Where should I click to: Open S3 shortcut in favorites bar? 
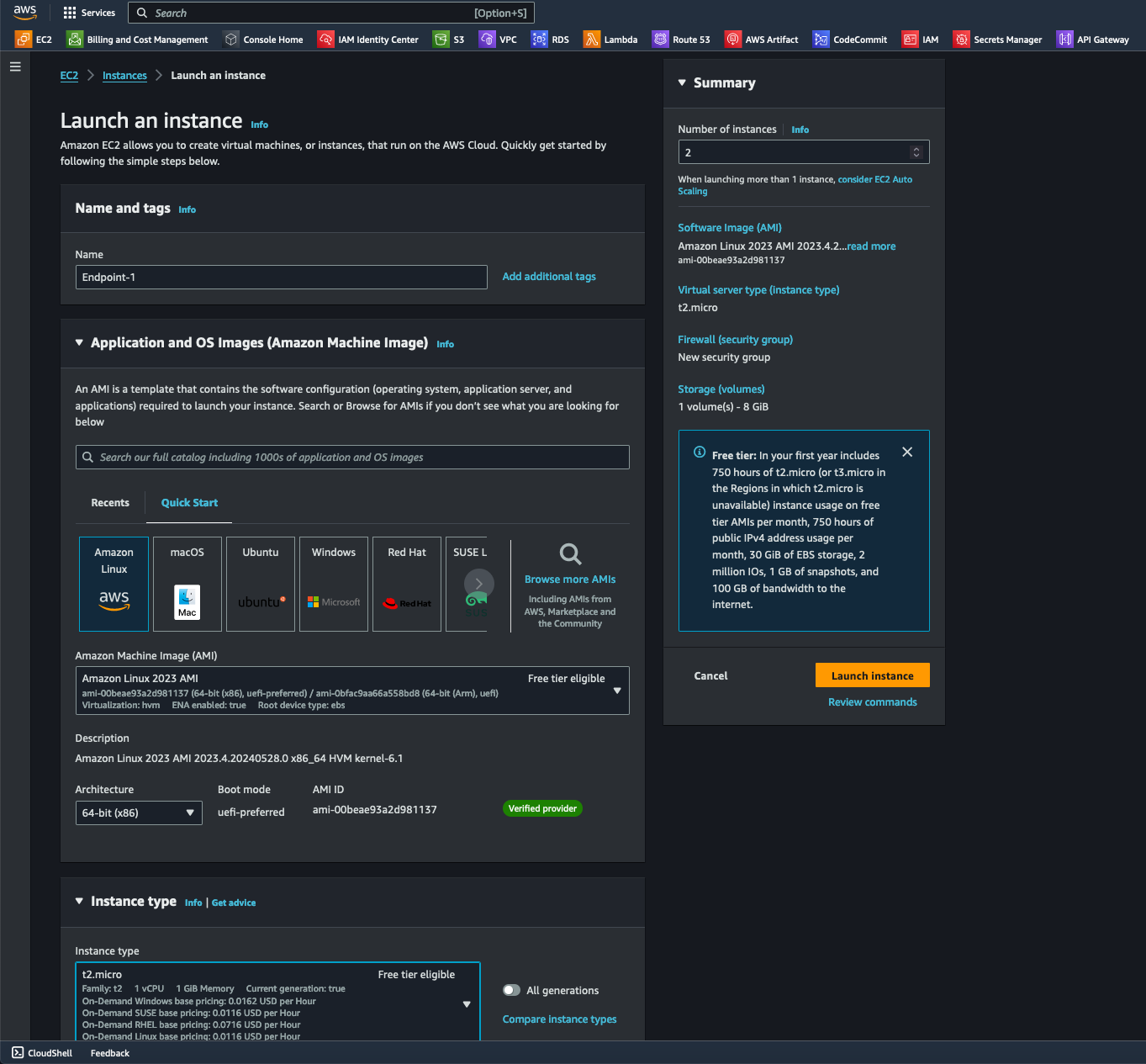[x=448, y=40]
